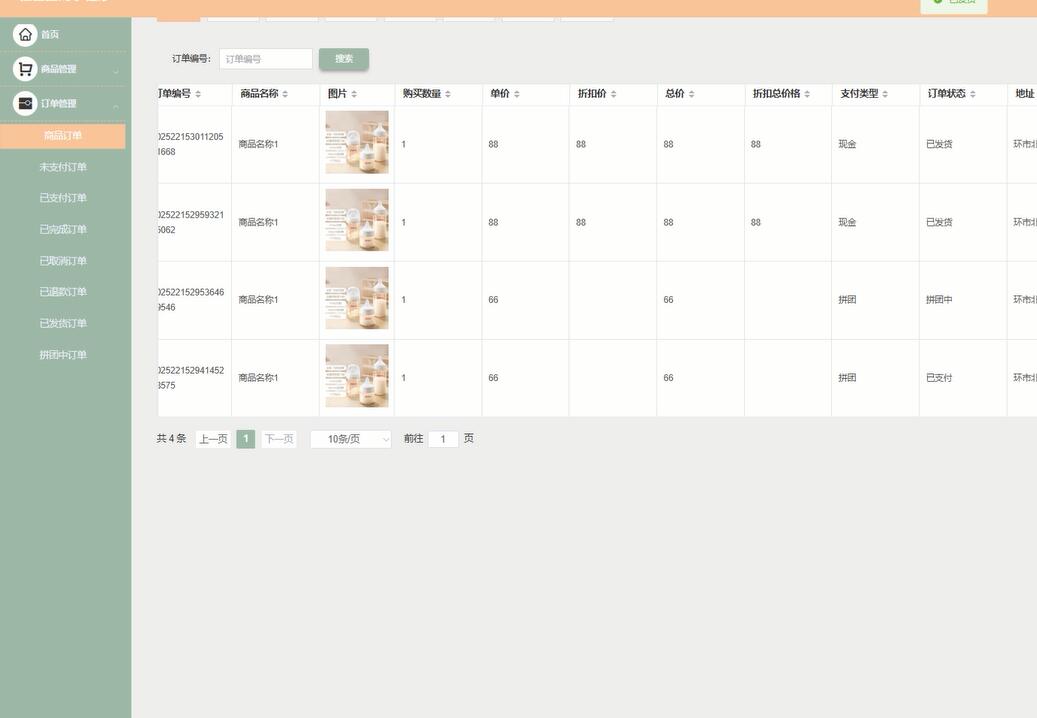Open the thumbnail in the 已支付 order row

pyautogui.click(x=357, y=376)
